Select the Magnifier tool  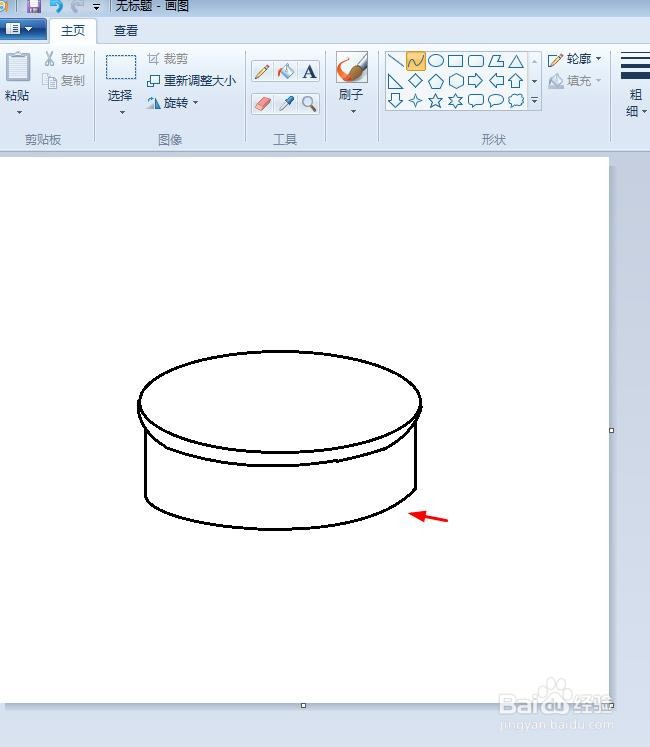(x=309, y=103)
